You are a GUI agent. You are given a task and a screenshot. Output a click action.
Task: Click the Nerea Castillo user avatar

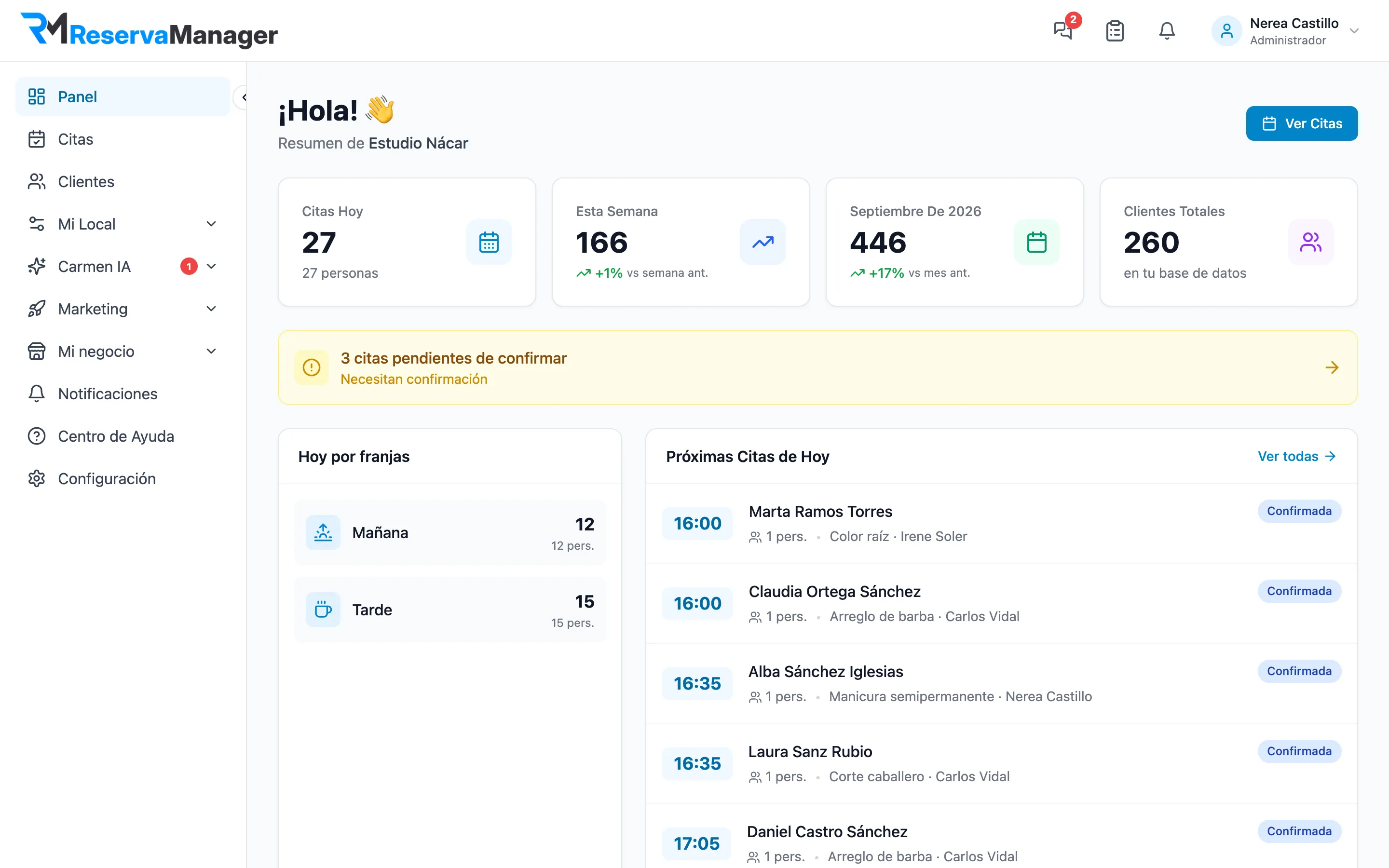pos(1226,31)
